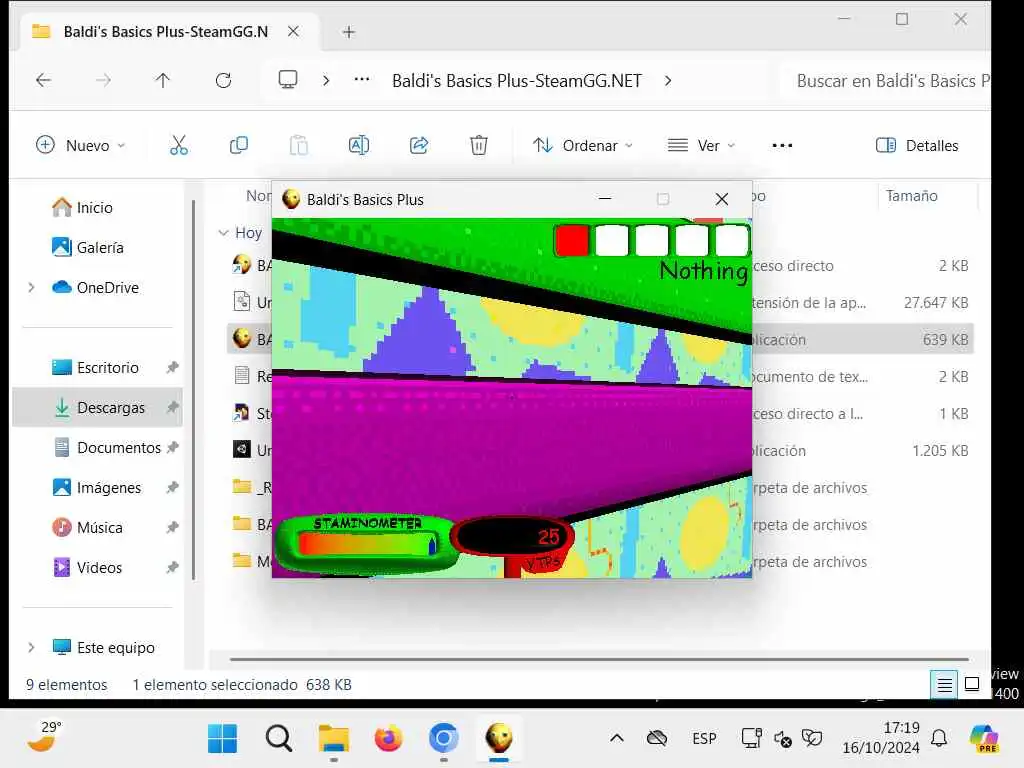Image resolution: width=1024 pixels, height=768 pixels.
Task: Click the Staminometer bar in game
Action: (x=367, y=543)
